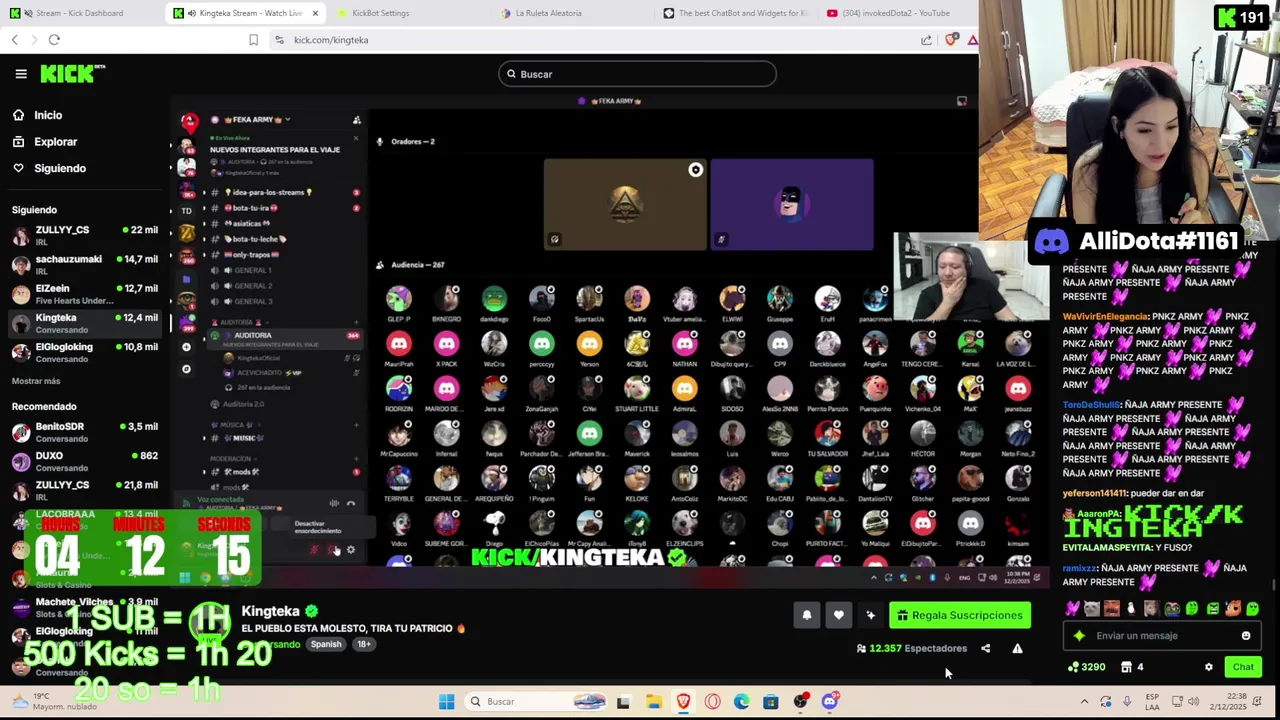Send message with the green Chat button

pyautogui.click(x=1243, y=667)
